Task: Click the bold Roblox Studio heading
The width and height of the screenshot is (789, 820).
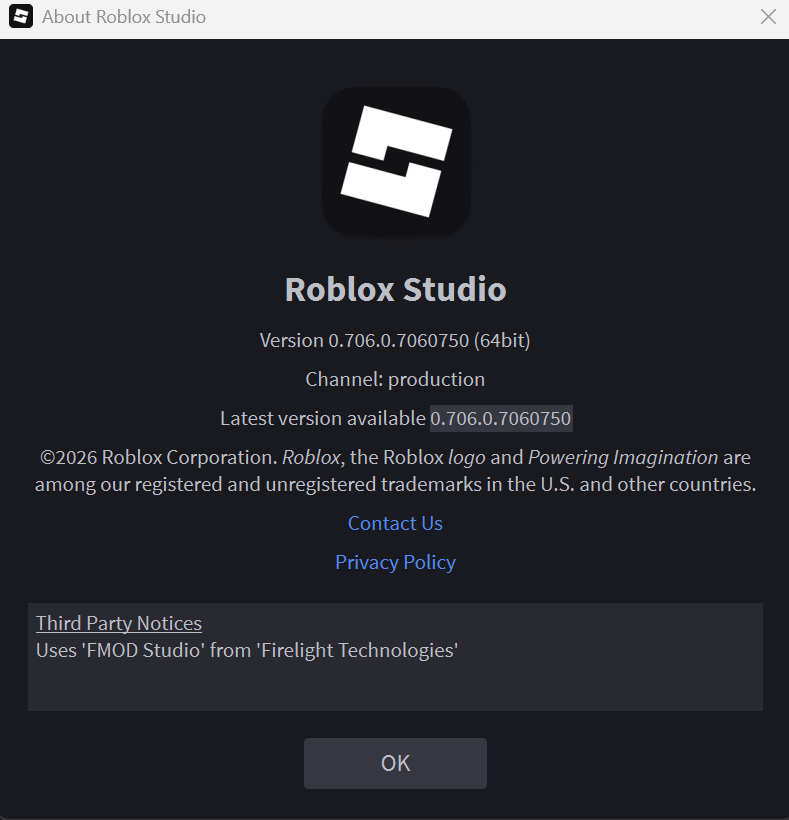Action: coord(395,289)
